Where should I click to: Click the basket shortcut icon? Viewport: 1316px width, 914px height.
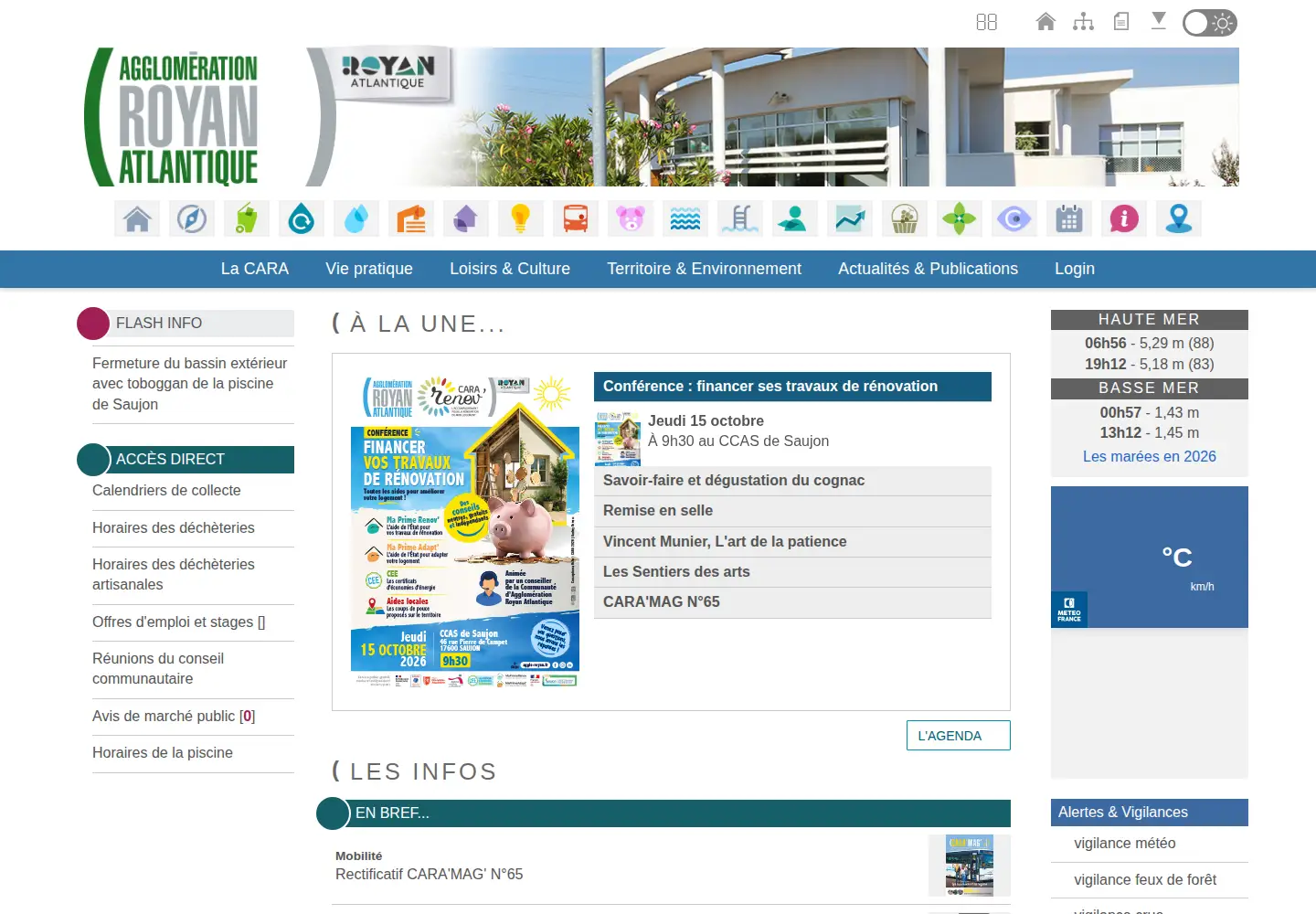tap(905, 218)
